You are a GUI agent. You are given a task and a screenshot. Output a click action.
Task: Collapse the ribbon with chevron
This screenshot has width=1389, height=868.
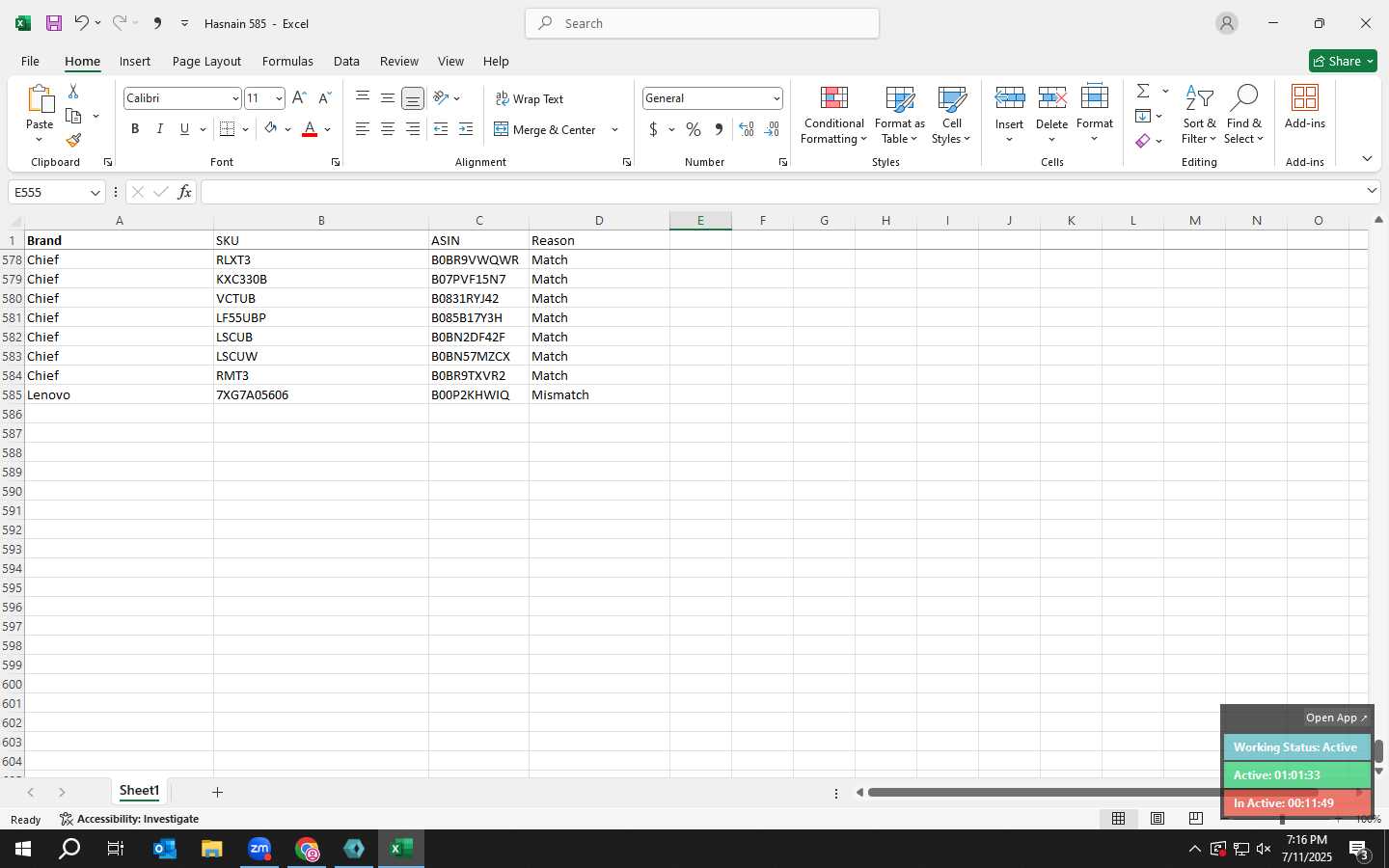click(1367, 158)
